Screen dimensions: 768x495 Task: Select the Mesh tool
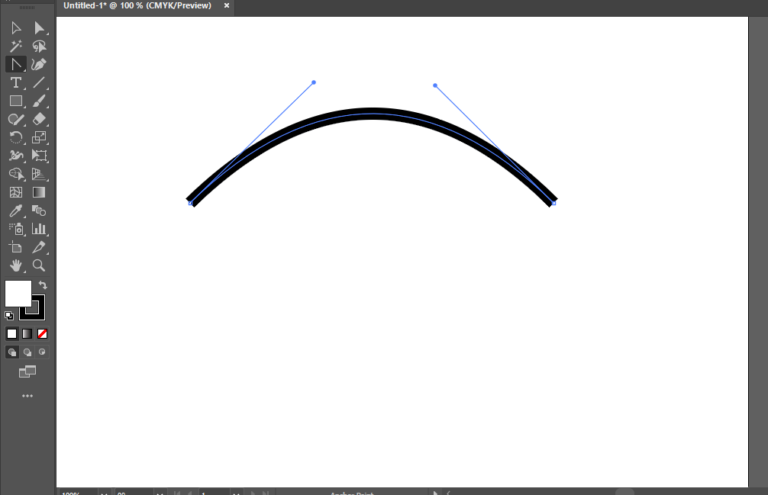coord(16,192)
